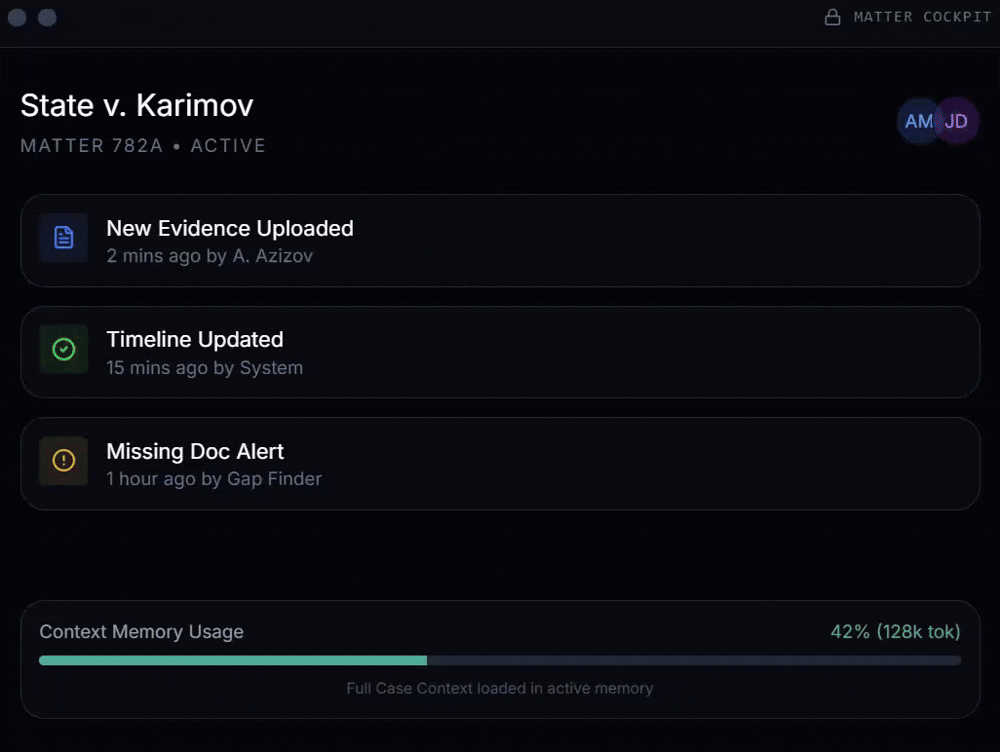Click the blue document icon for New Evidence
This screenshot has height=752, width=1000.
[64, 238]
